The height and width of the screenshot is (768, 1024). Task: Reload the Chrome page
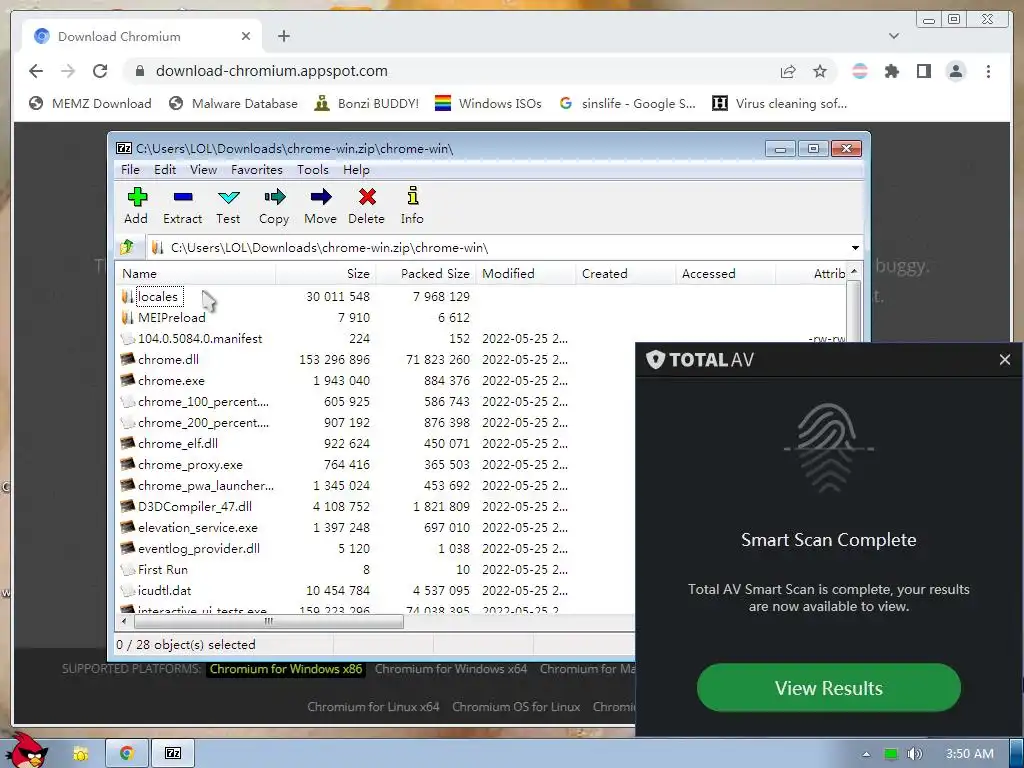(100, 71)
